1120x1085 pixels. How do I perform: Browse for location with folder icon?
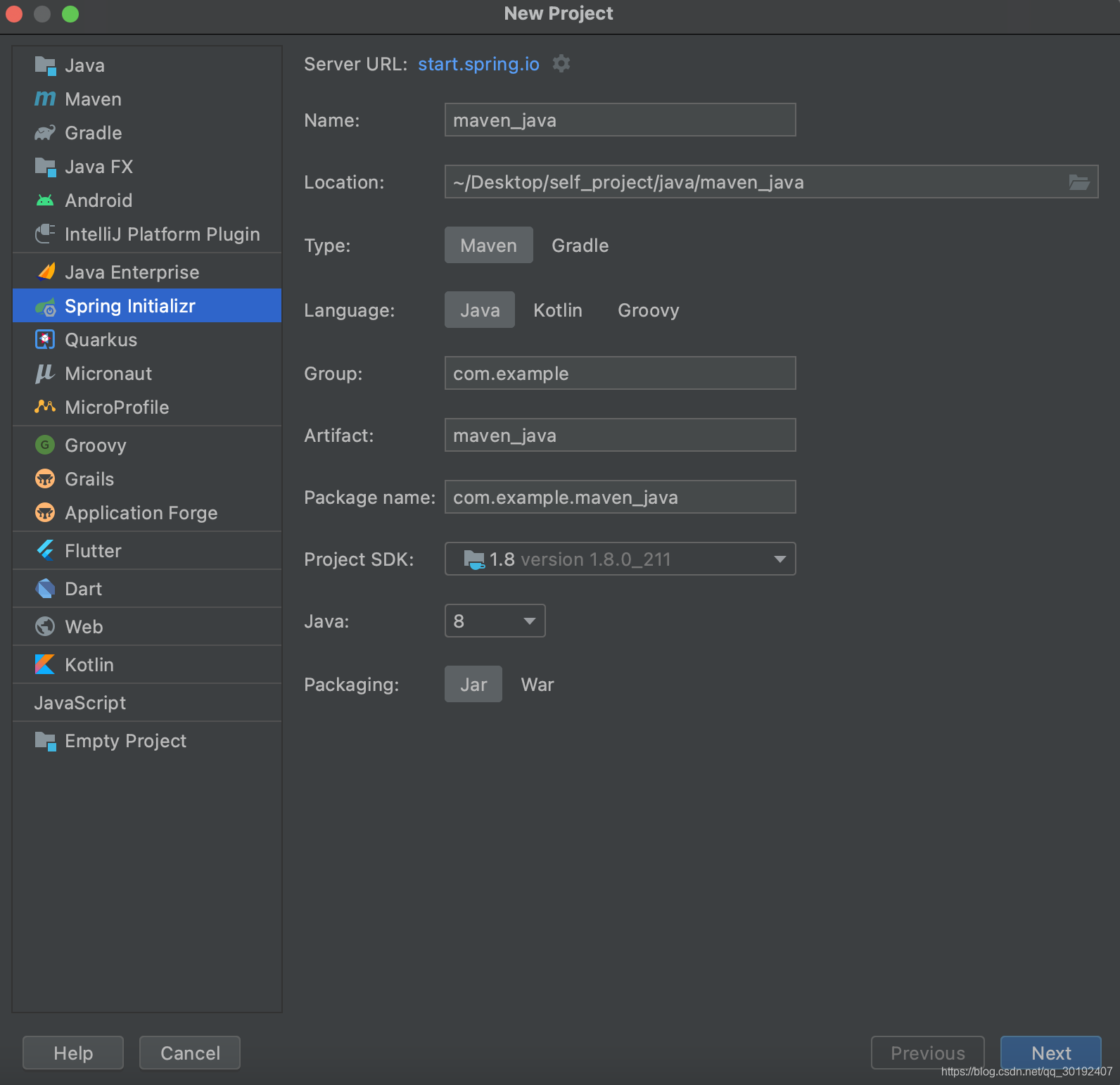pos(1079,182)
